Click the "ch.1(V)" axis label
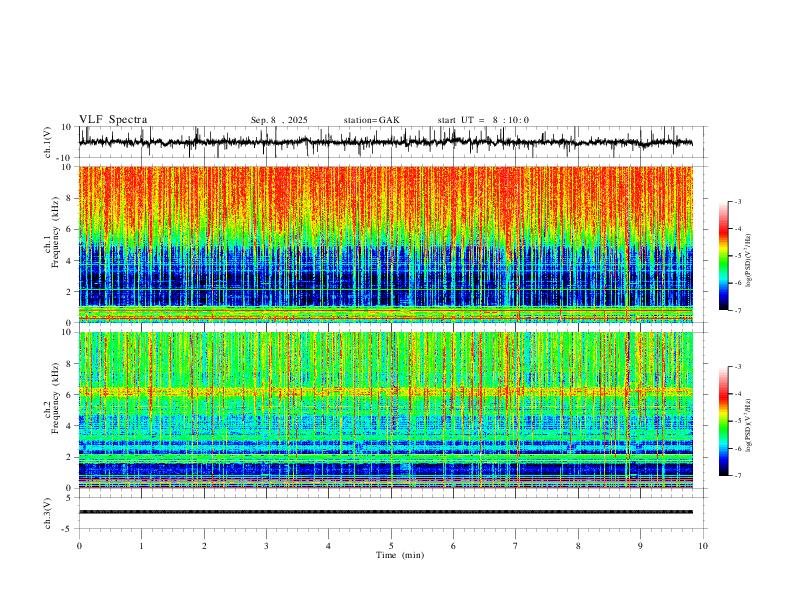The image size is (792, 612). pyautogui.click(x=48, y=142)
